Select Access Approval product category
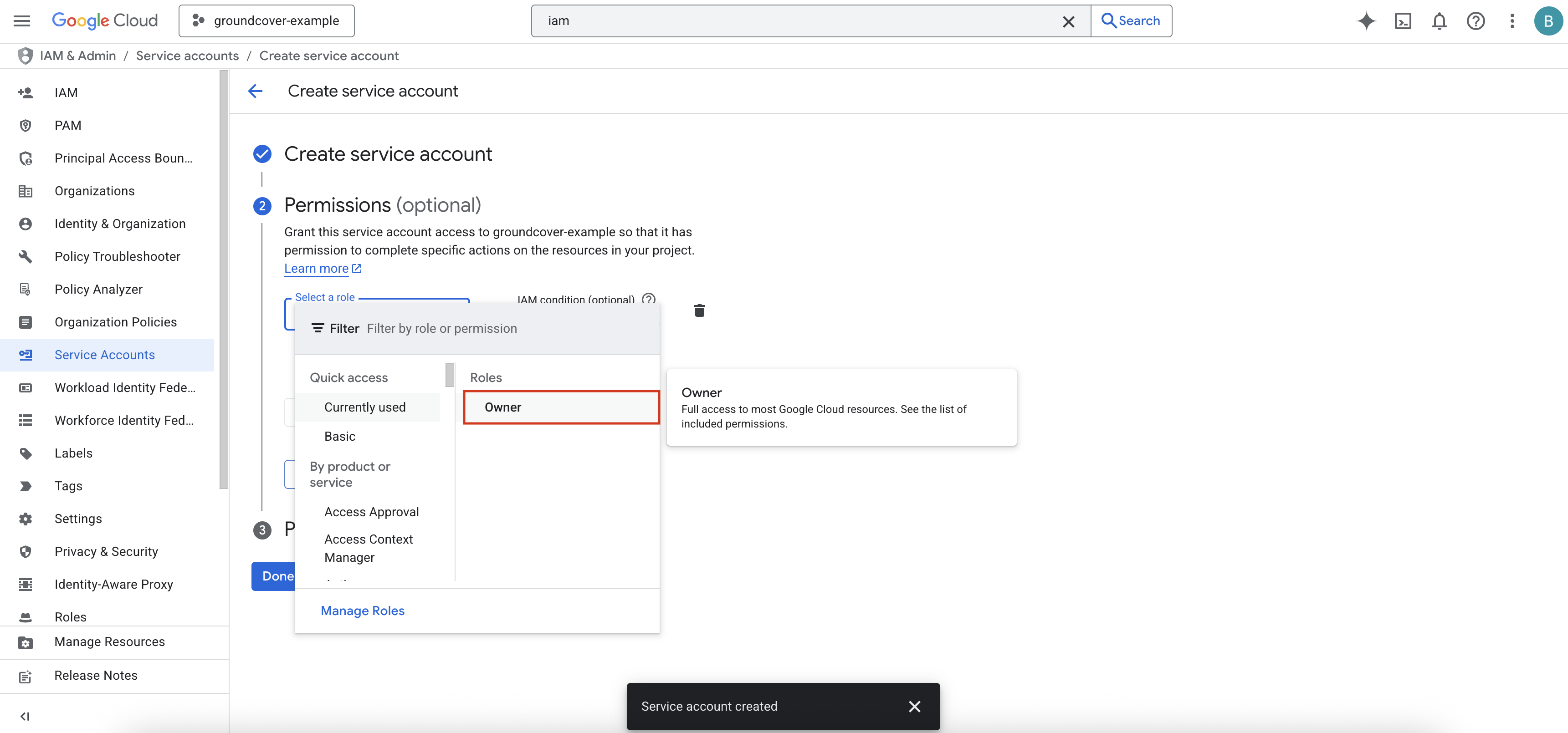The height and width of the screenshot is (733, 1568). pos(371,512)
